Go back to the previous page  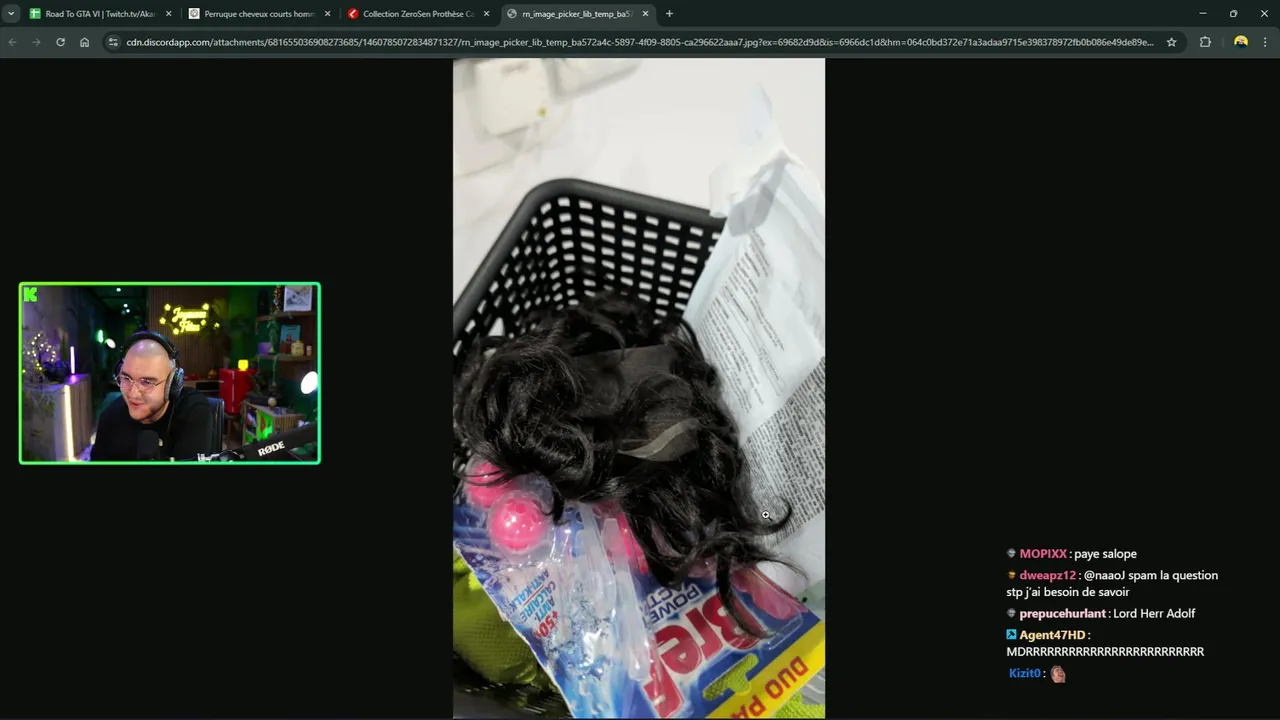(12, 42)
